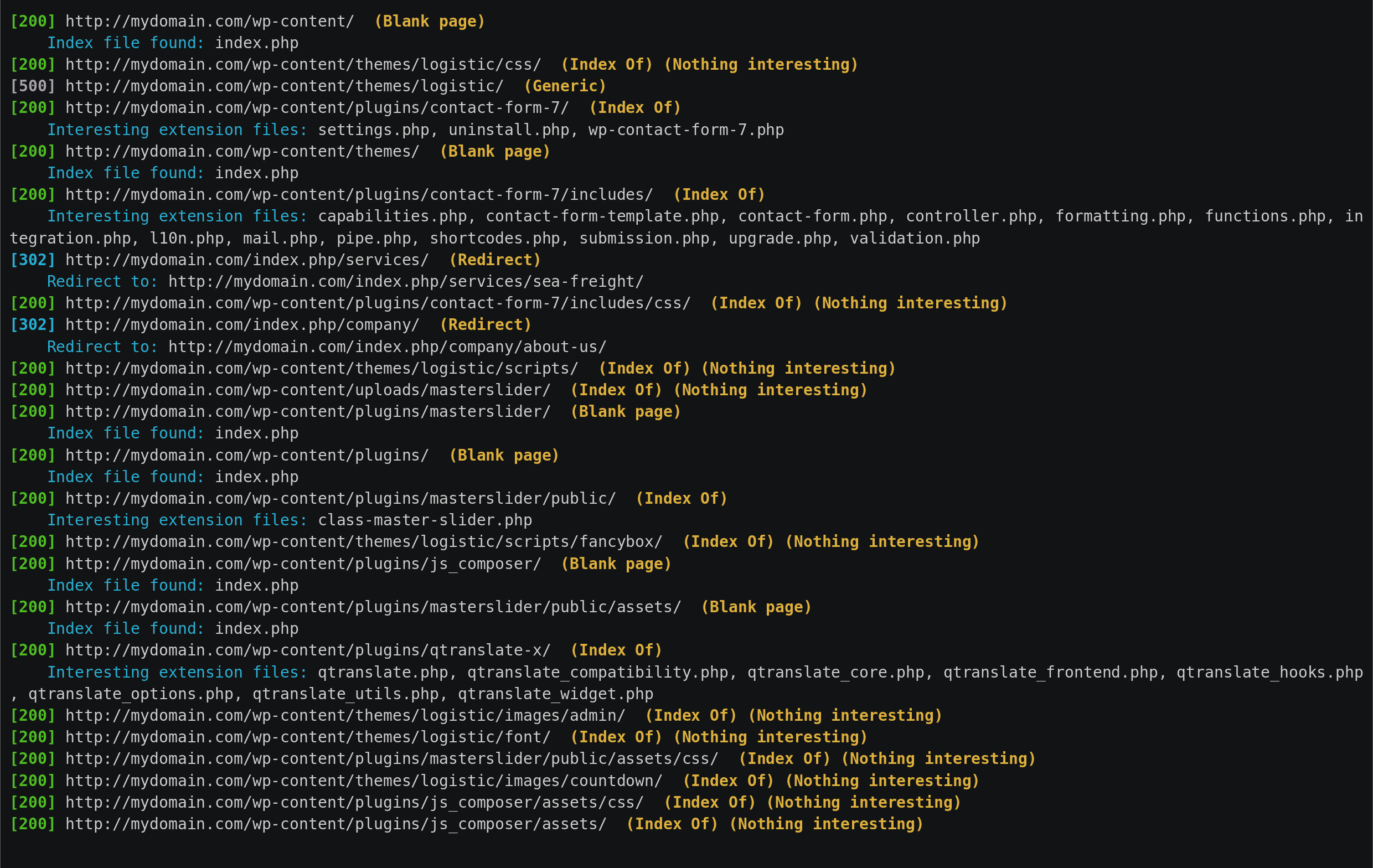Open the contact-form-7/includes/ directory URL

point(359,195)
